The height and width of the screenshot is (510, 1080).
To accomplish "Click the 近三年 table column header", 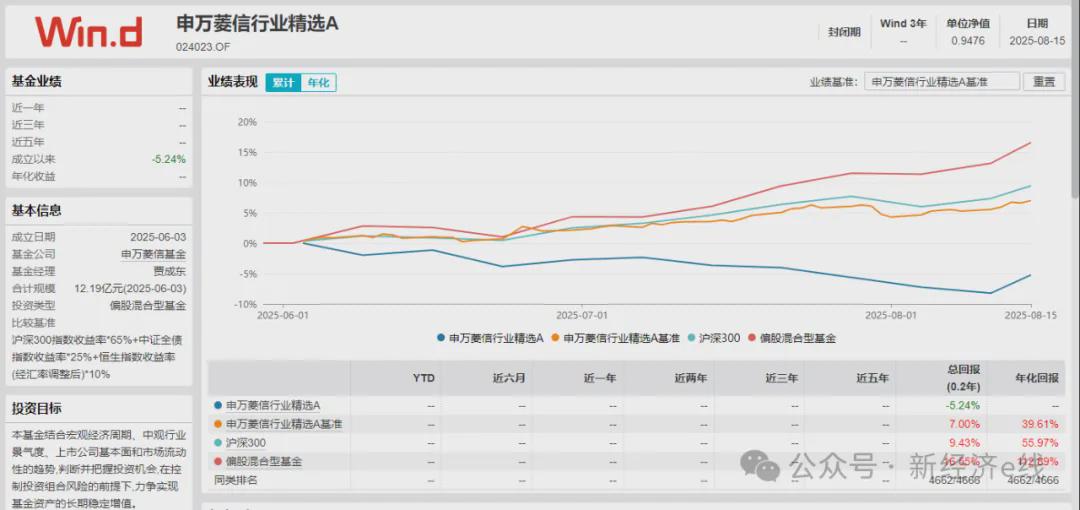I will (x=781, y=378).
